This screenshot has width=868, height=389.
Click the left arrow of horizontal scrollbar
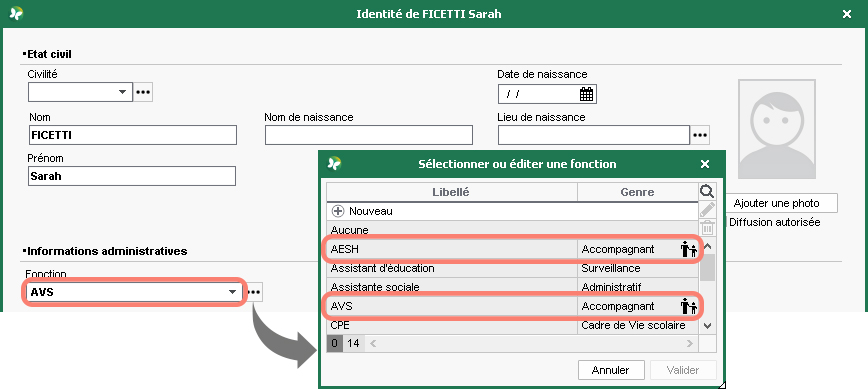(373, 343)
